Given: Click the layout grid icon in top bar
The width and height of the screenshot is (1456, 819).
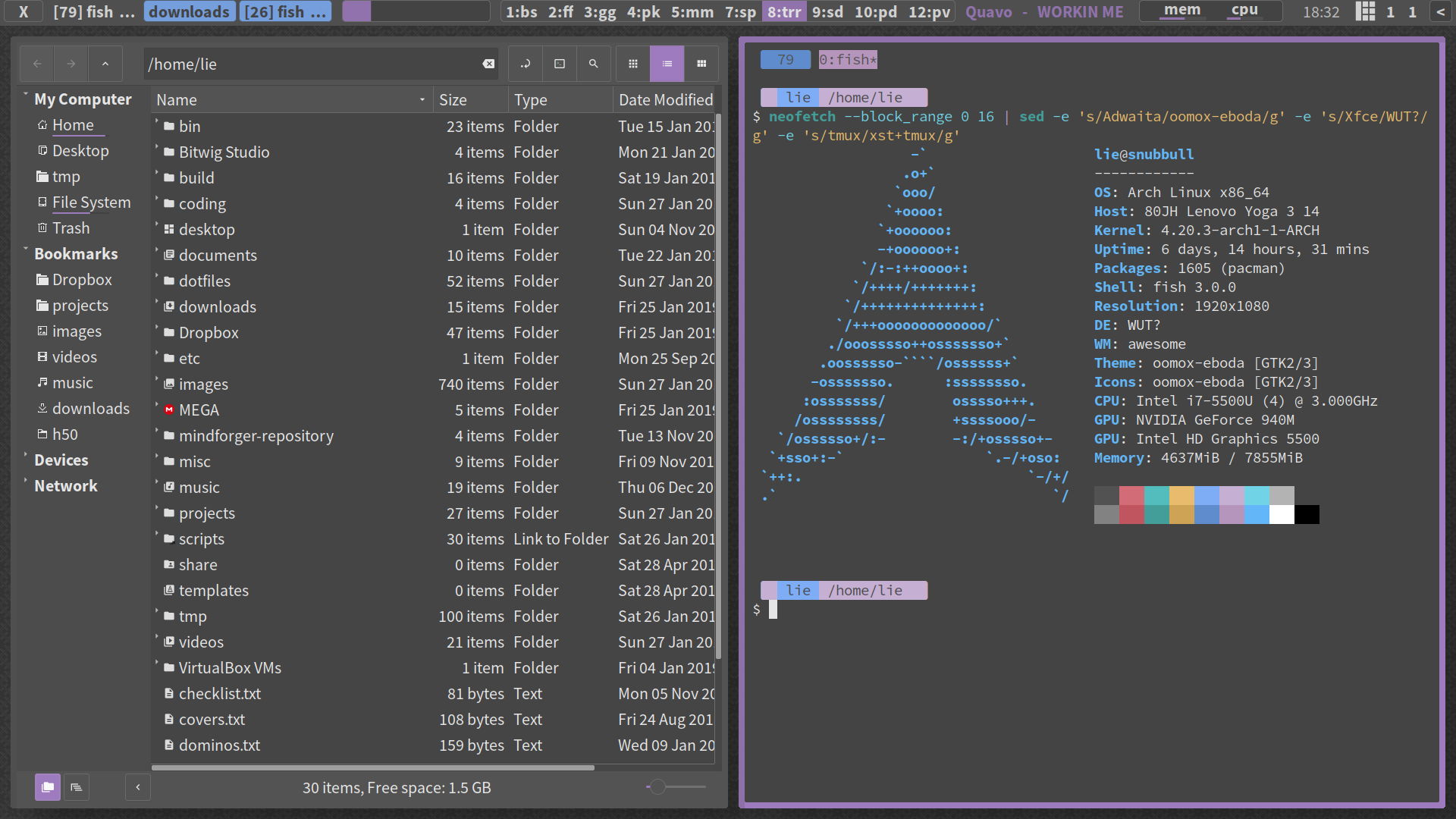Looking at the screenshot, I should tap(1365, 11).
